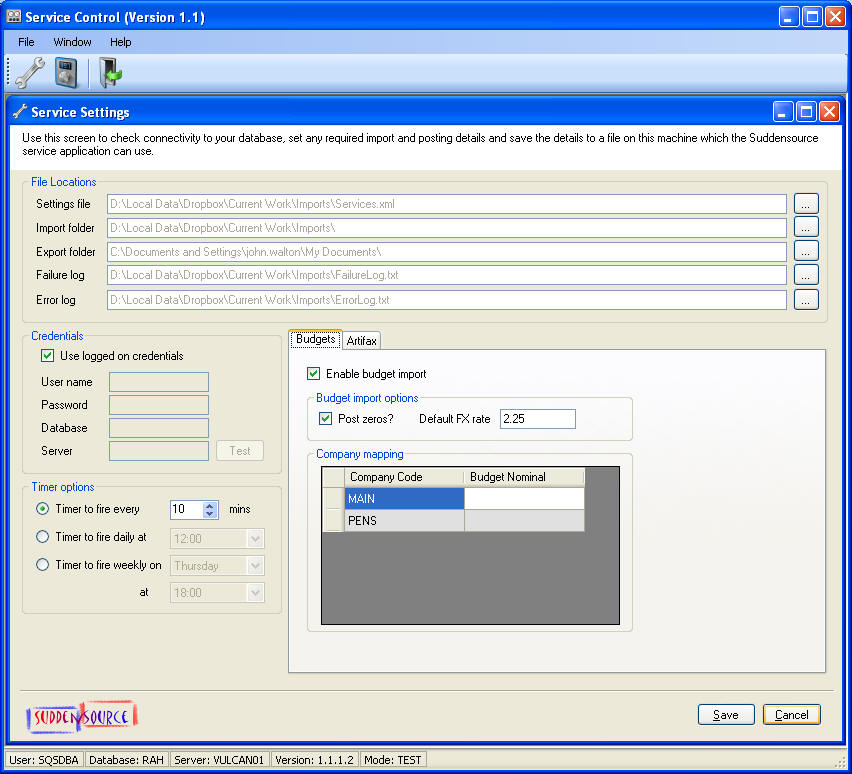Decrease the timer minutes spinner
852x774 pixels.
pyautogui.click(x=210, y=514)
